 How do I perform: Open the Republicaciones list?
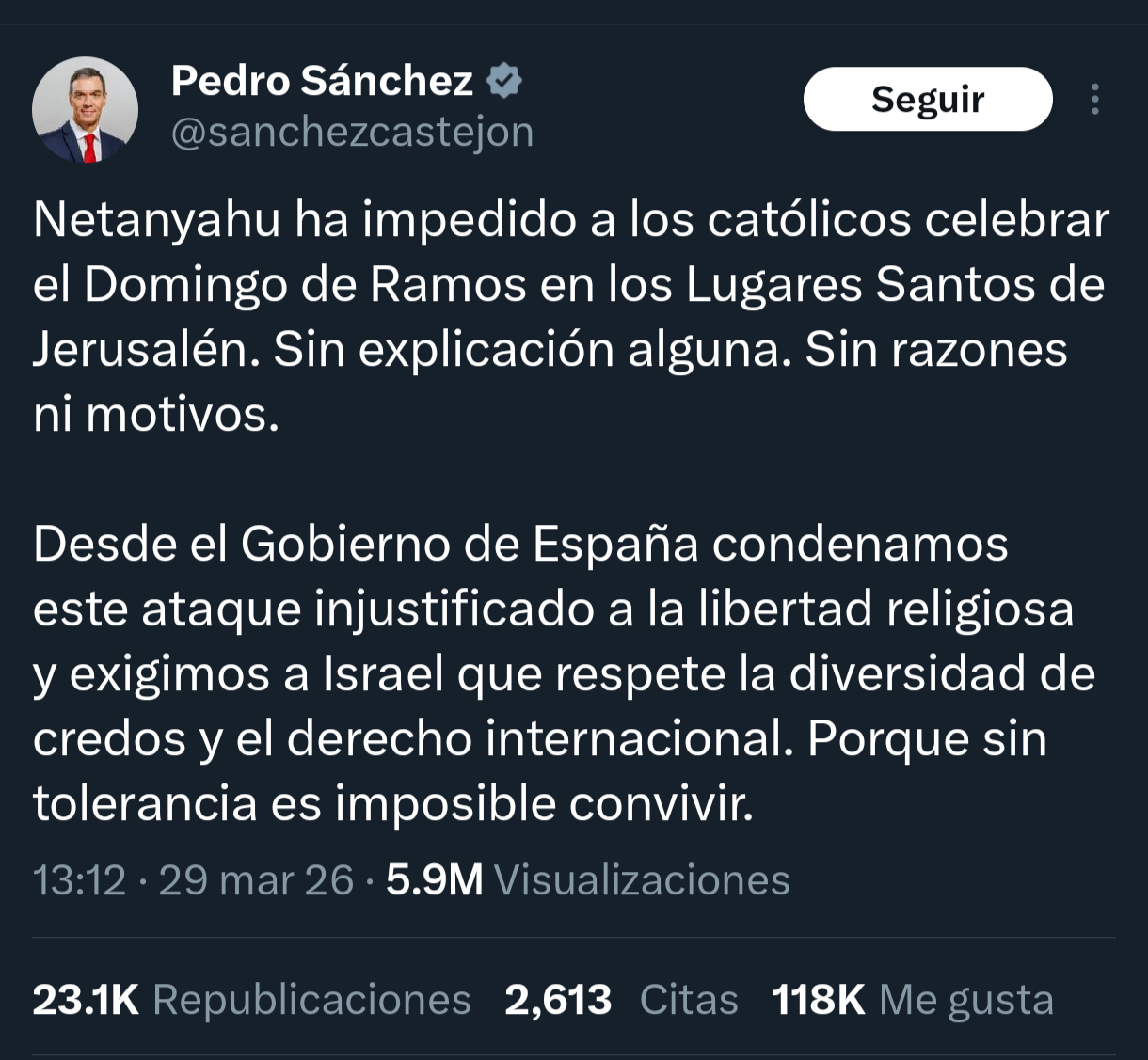click(311, 1000)
